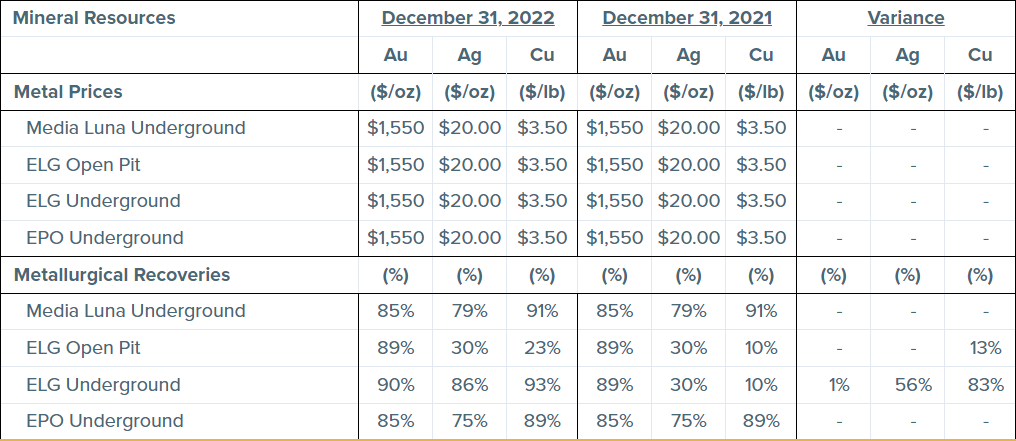This screenshot has height=441, width=1016.
Task: Click the "December 31, 2021" column header
Action: click(x=688, y=18)
